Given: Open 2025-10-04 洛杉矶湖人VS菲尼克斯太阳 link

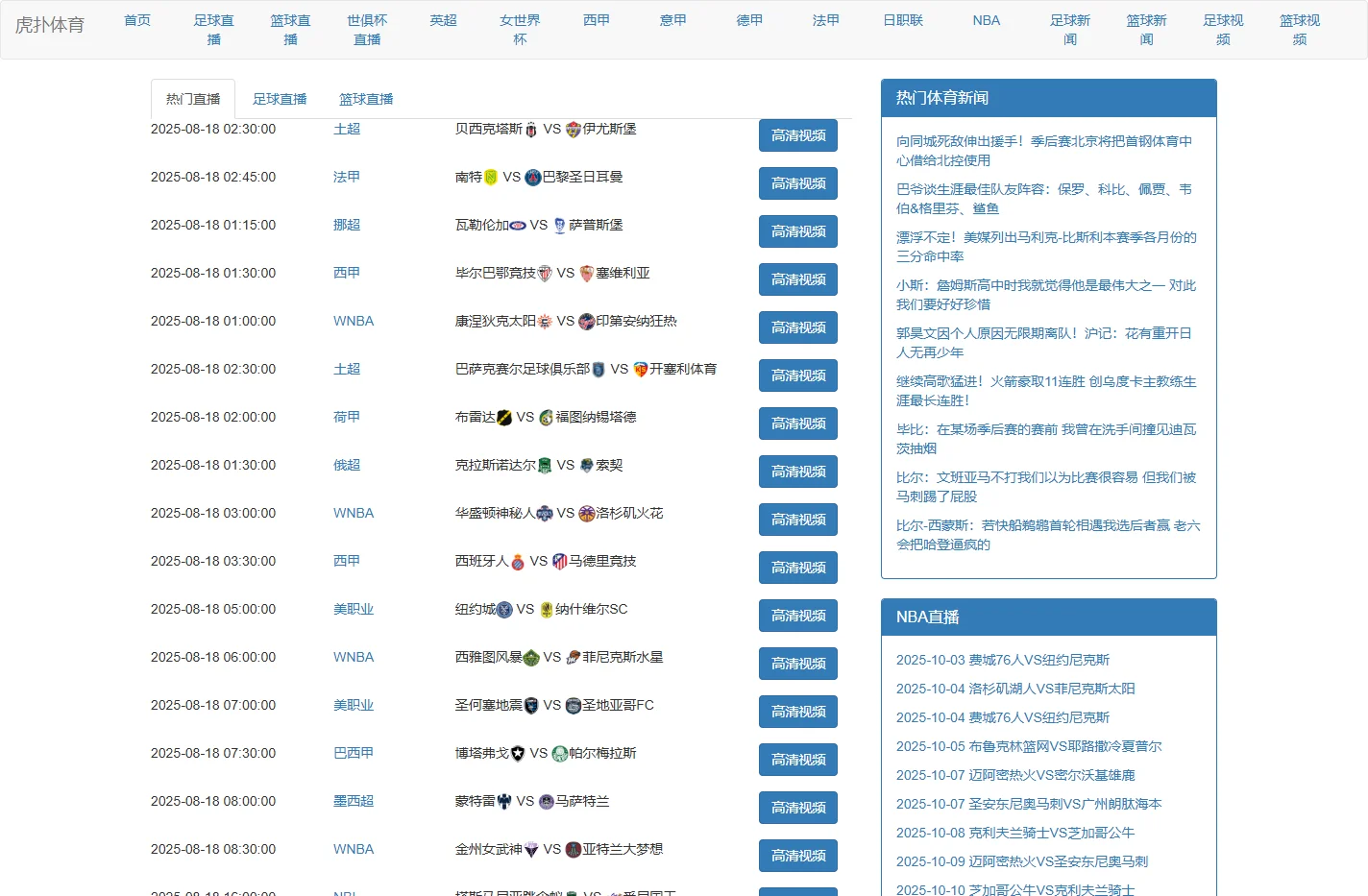Looking at the screenshot, I should tap(1015, 689).
